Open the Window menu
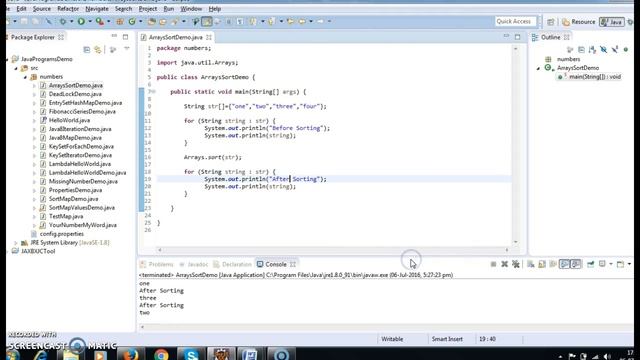 click(191, 9)
